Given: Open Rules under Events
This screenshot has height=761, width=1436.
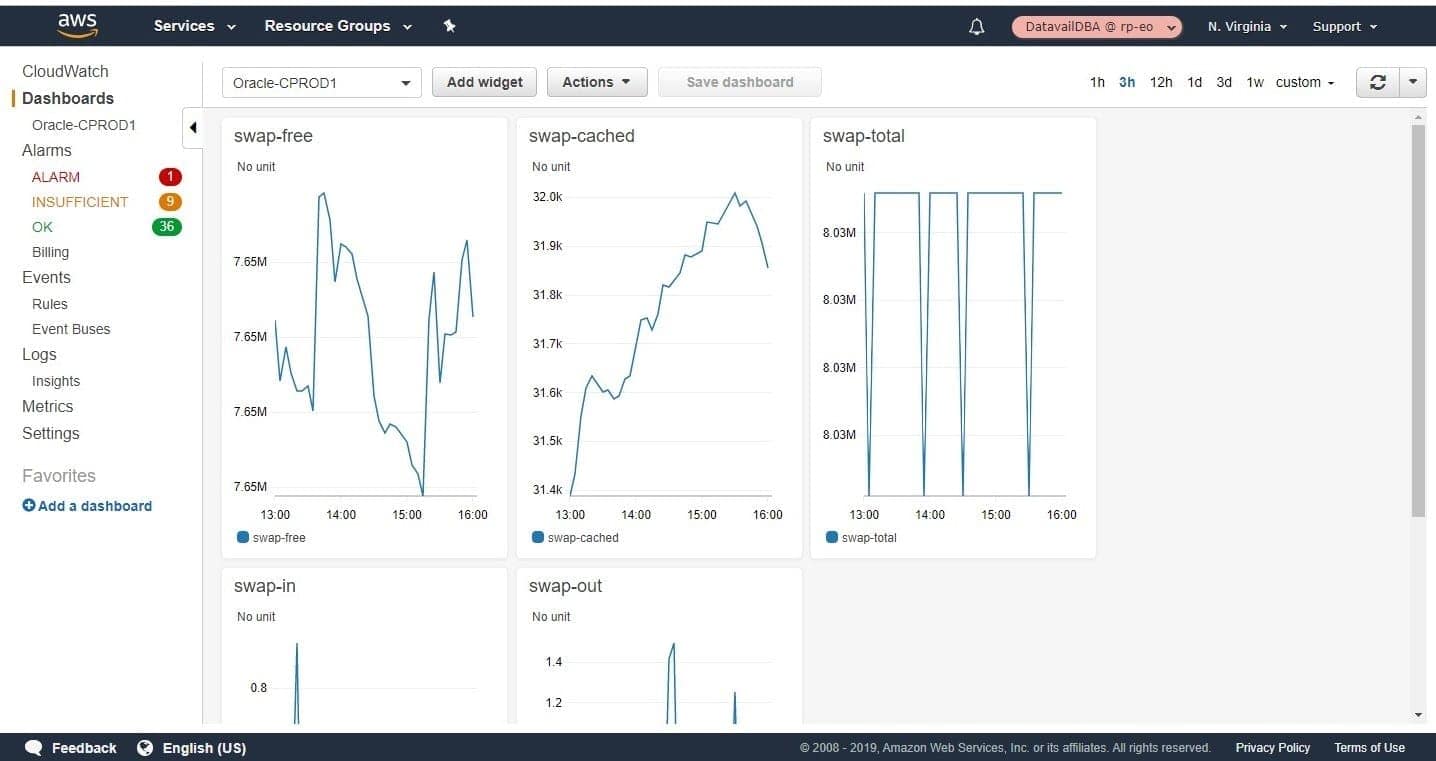Looking at the screenshot, I should pos(50,304).
